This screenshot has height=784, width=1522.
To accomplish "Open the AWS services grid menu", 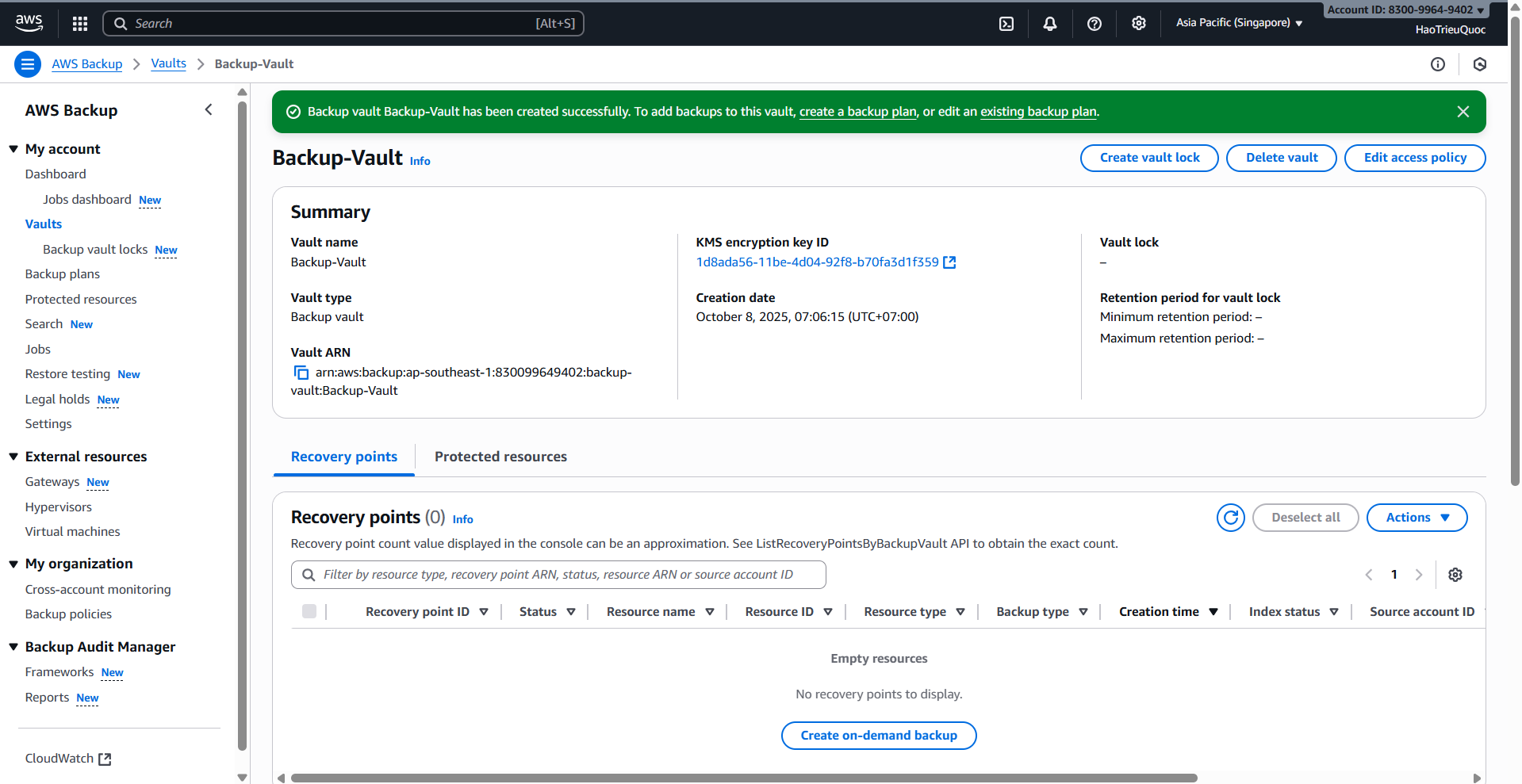I will (79, 23).
